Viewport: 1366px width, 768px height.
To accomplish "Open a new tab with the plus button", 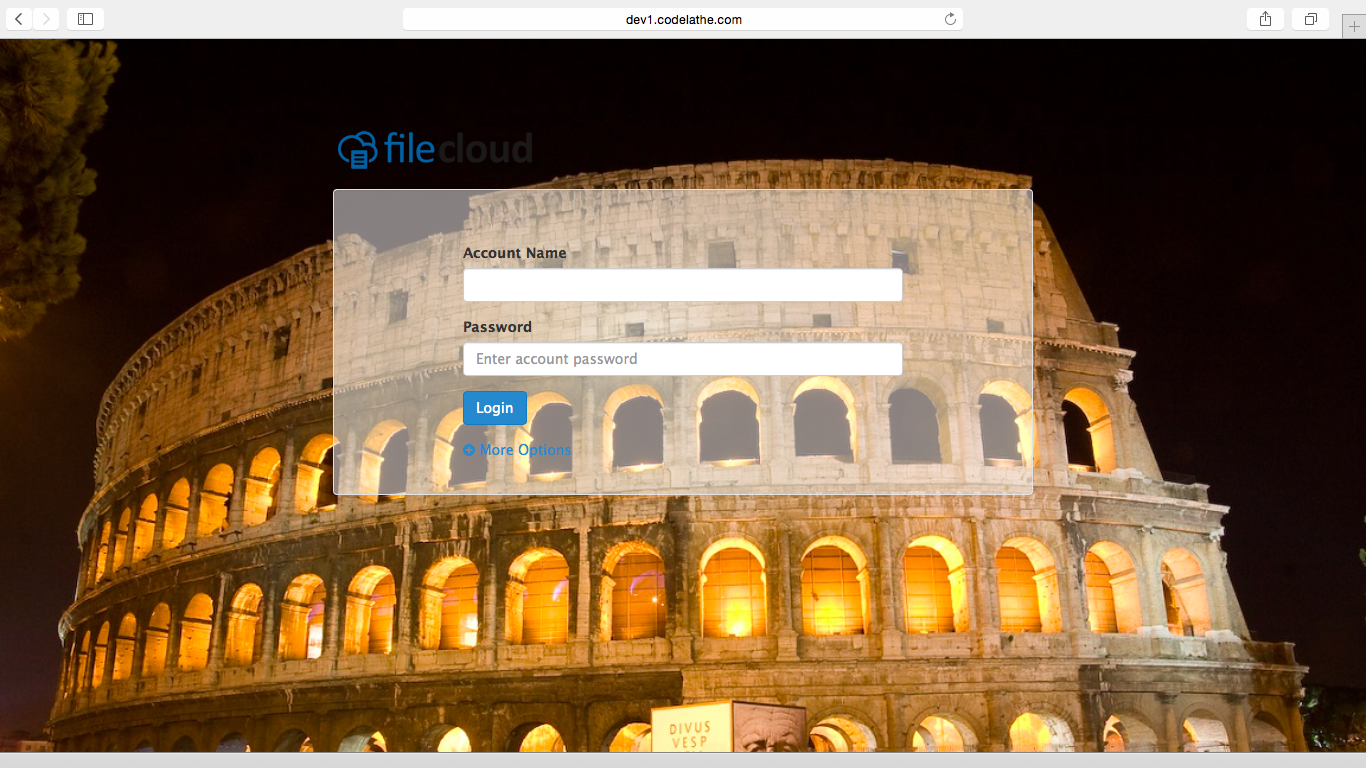I will 1354,27.
